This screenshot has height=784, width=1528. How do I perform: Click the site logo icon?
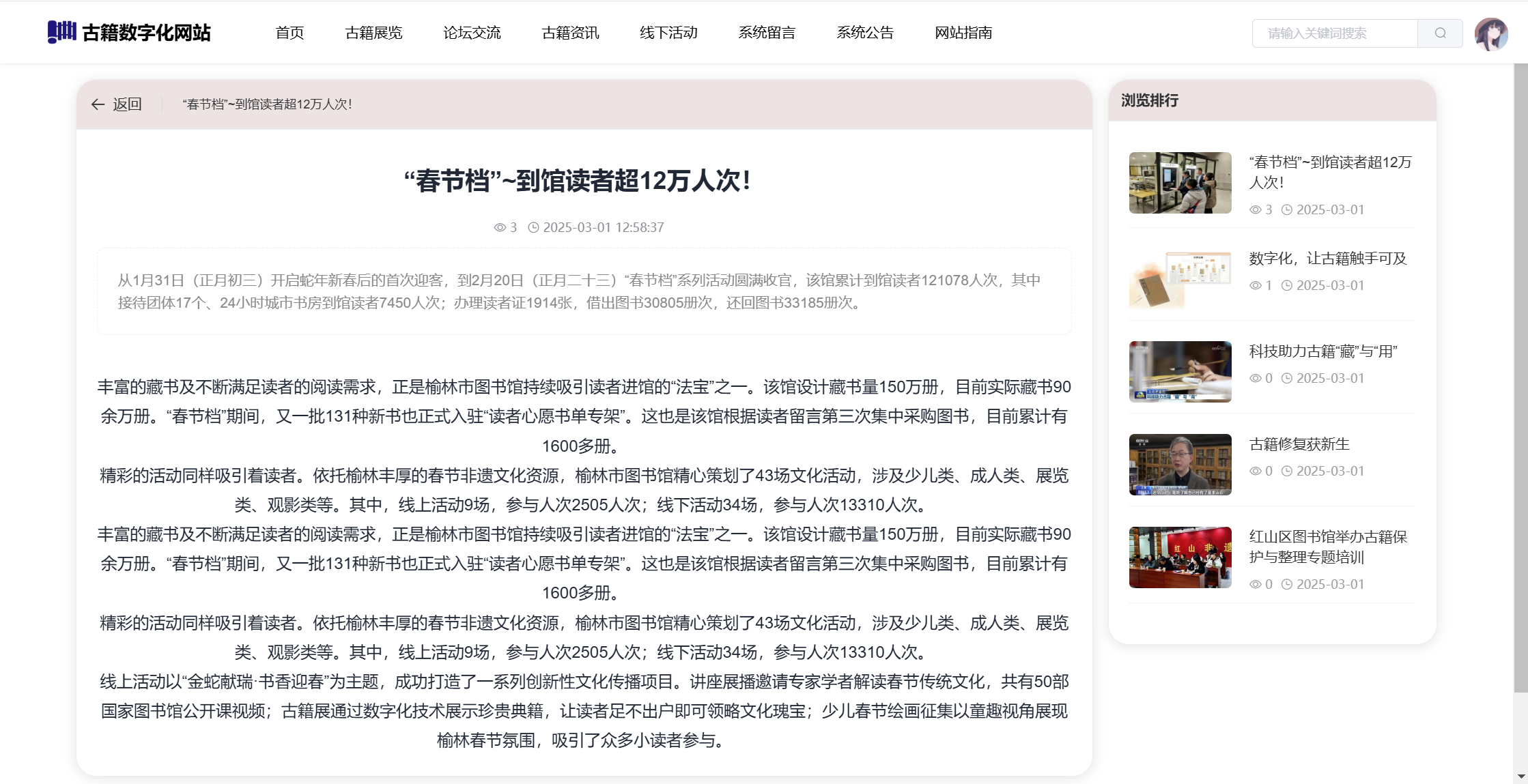pyautogui.click(x=61, y=32)
